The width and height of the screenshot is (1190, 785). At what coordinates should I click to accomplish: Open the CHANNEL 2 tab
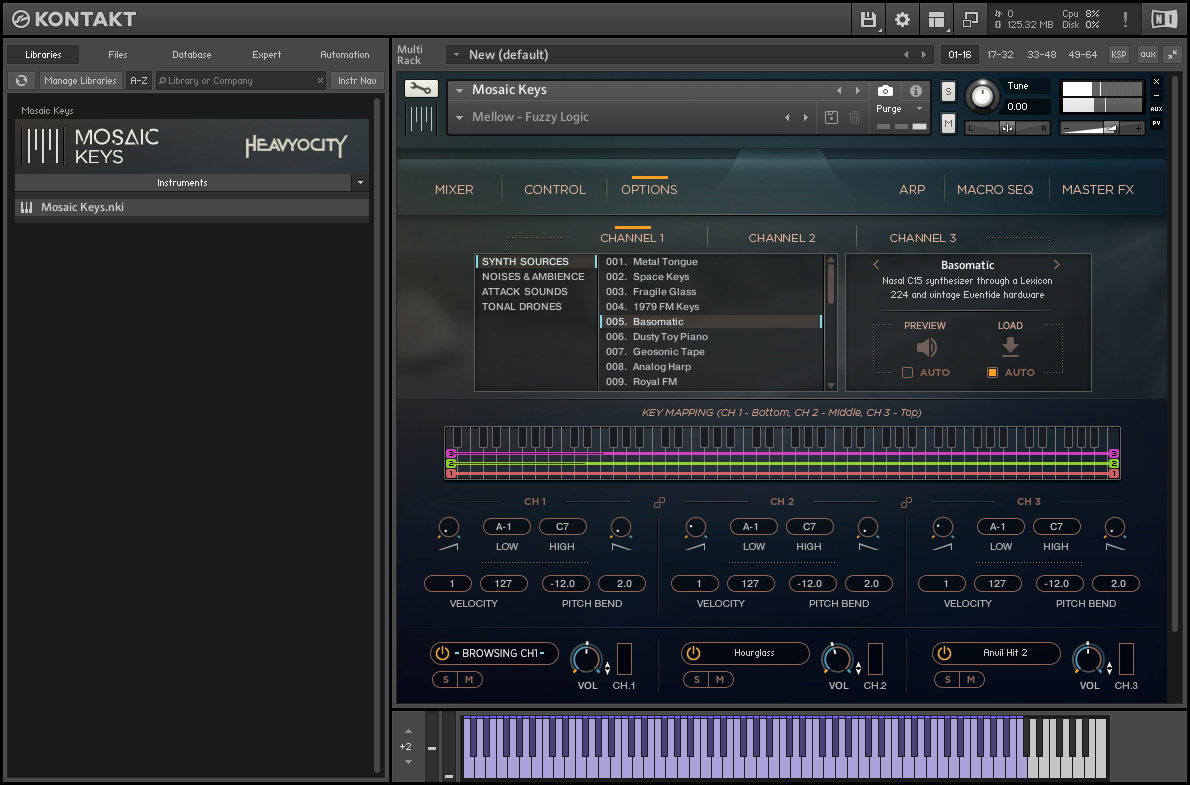pos(781,238)
